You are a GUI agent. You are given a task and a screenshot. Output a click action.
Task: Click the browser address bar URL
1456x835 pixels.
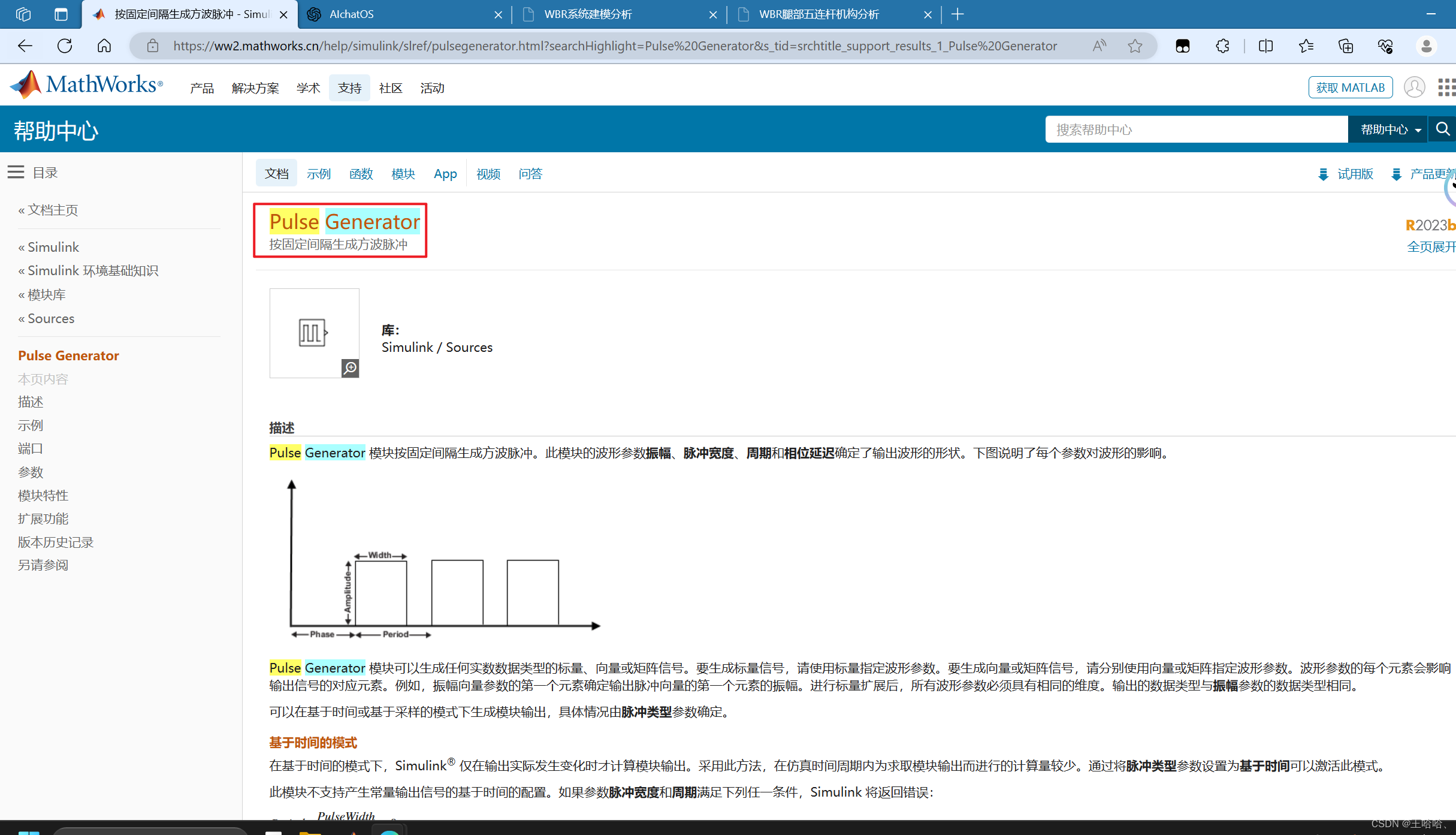click(x=615, y=46)
